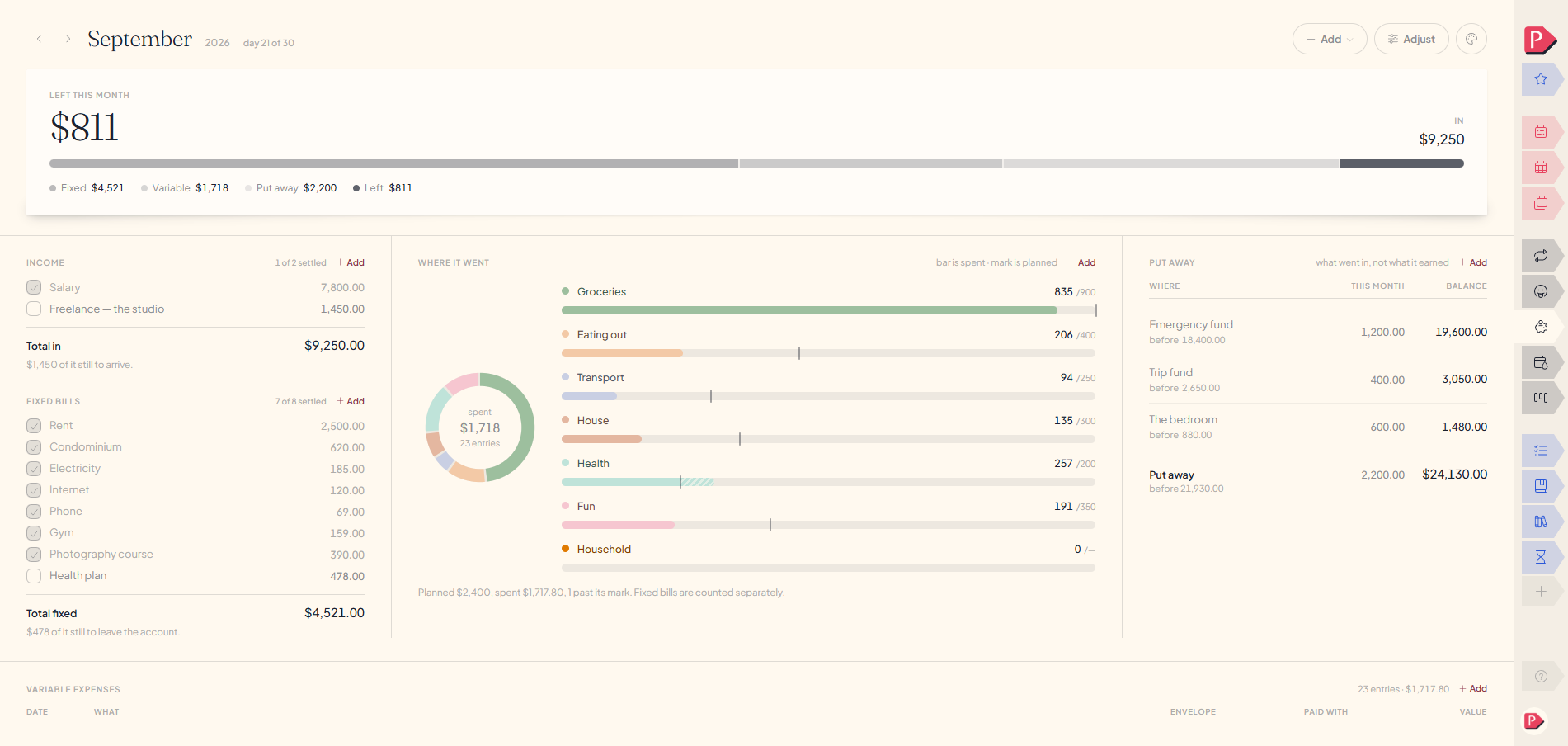
Task: Open the Add dropdown at top
Action: (x=1330, y=39)
